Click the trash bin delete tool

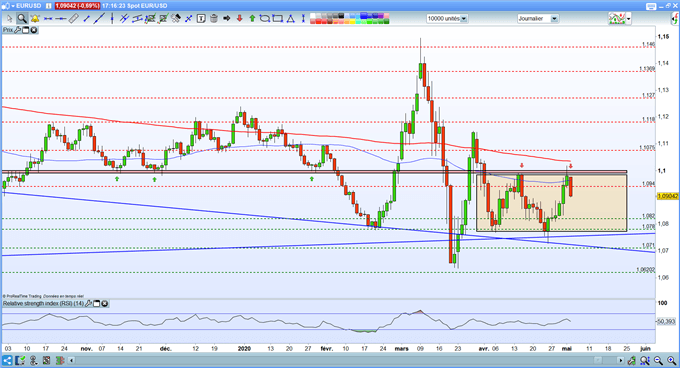pyautogui.click(x=214, y=19)
